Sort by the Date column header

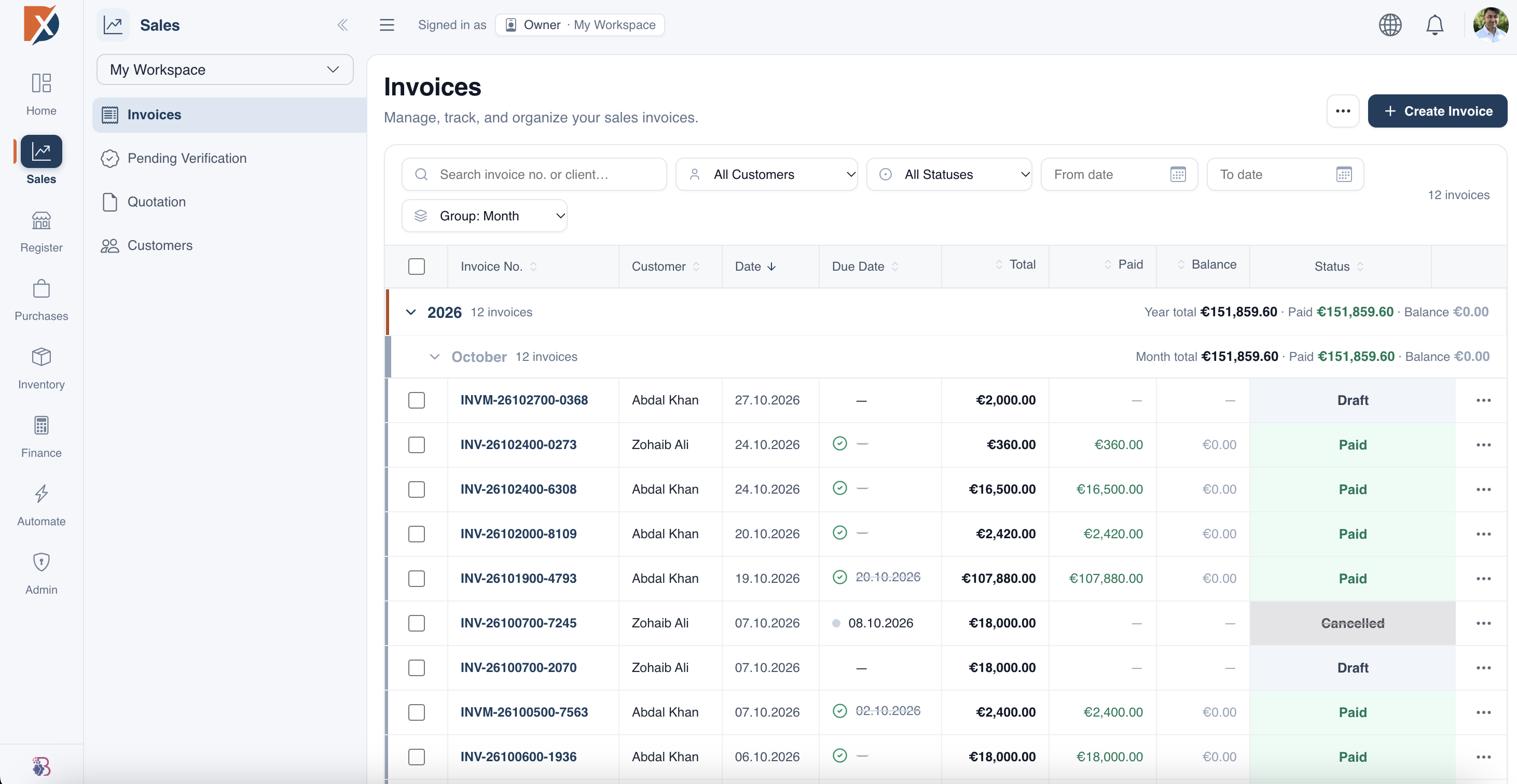click(x=755, y=267)
